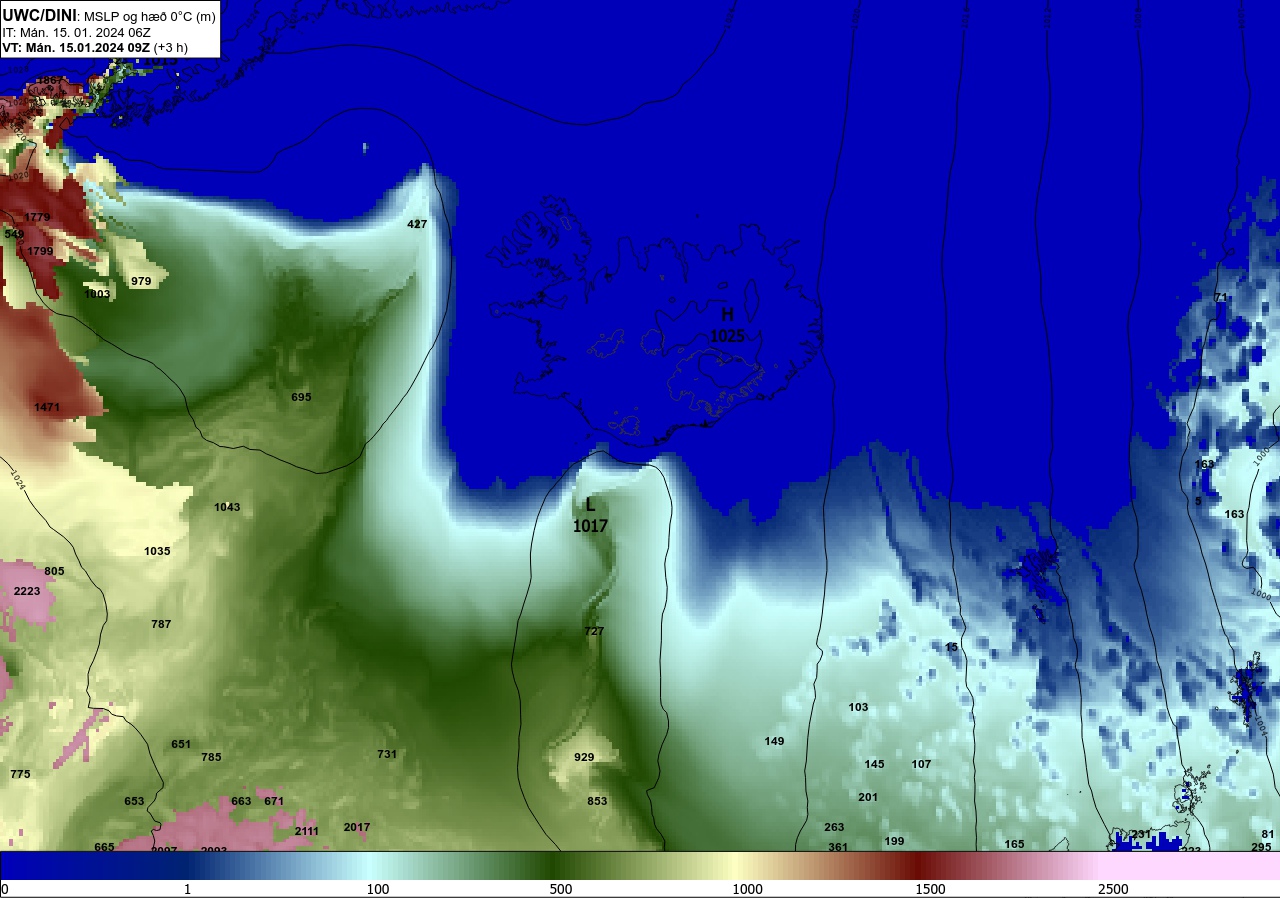Click the 787 height value
The width and height of the screenshot is (1280, 898).
pos(161,624)
